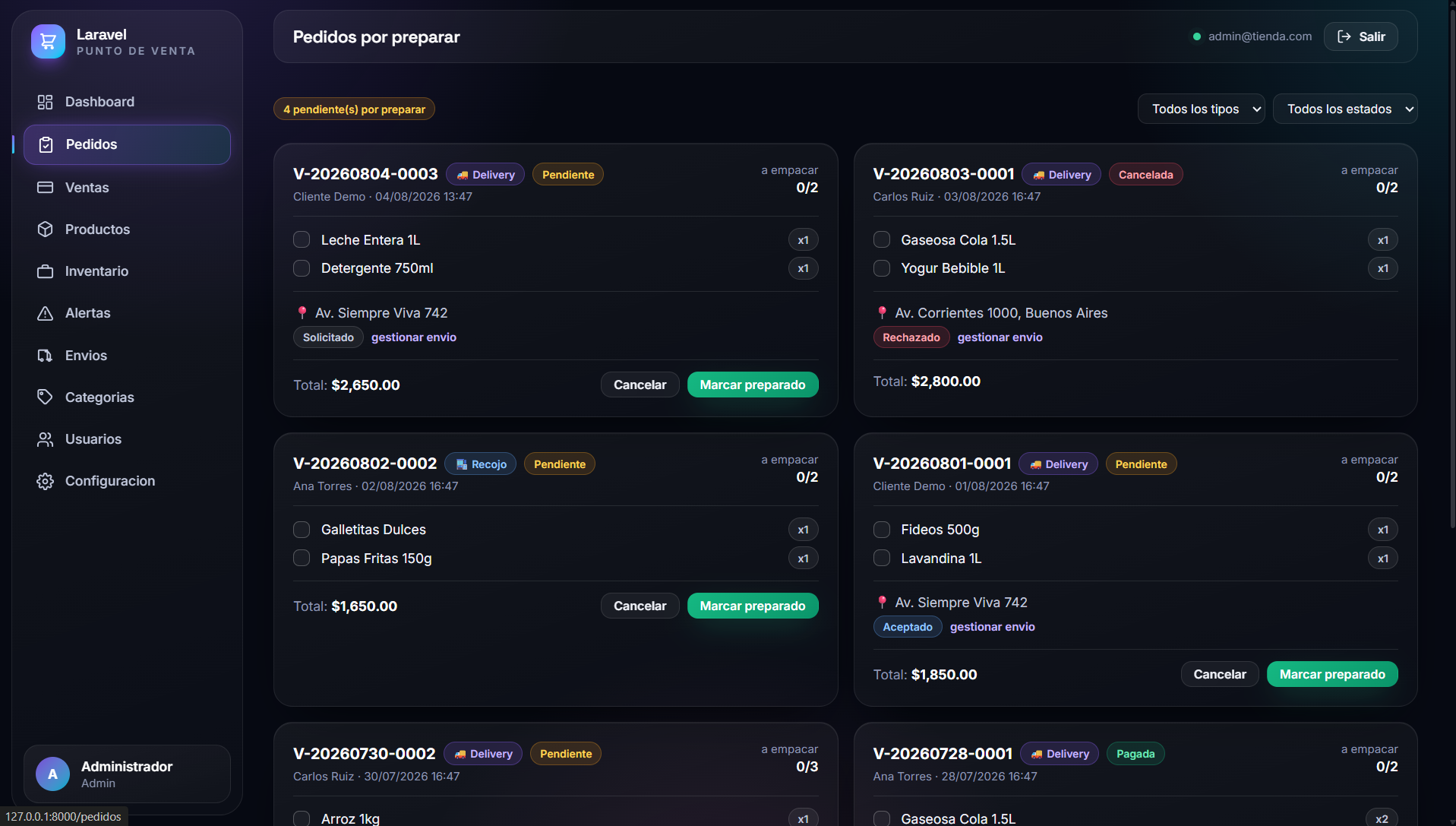The height and width of the screenshot is (826, 1456).
Task: Click the Recojo badge on V-20260802-0002
Action: tap(480, 464)
